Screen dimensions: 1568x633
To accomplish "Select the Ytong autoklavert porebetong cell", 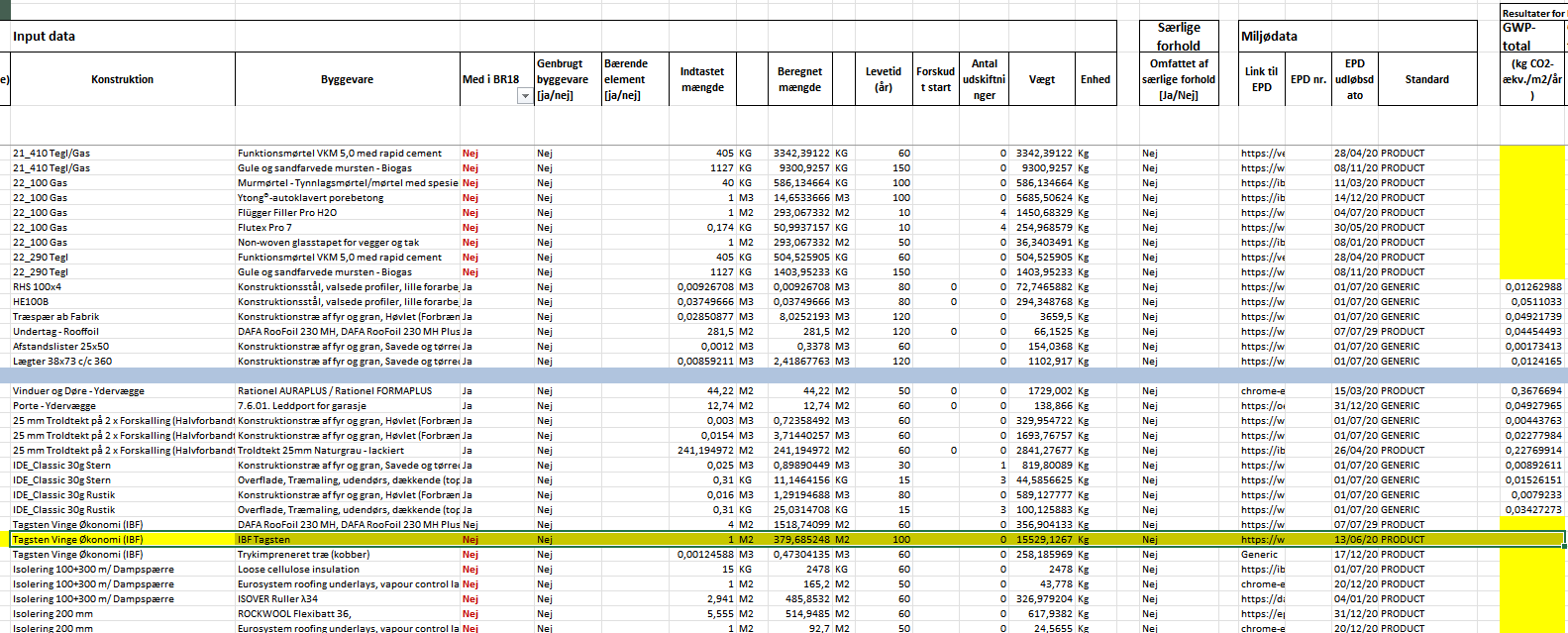I will [348, 198].
